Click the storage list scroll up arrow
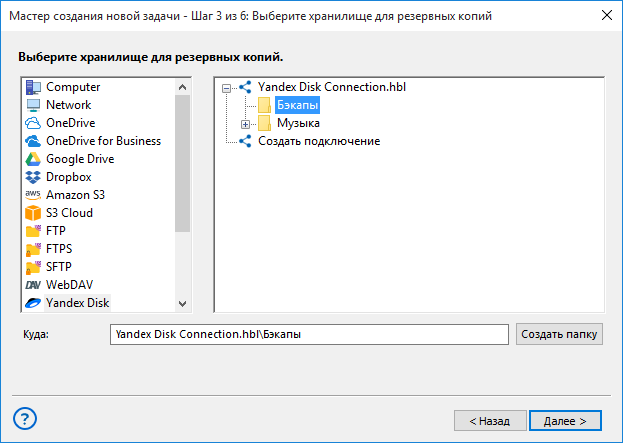 pyautogui.click(x=182, y=87)
